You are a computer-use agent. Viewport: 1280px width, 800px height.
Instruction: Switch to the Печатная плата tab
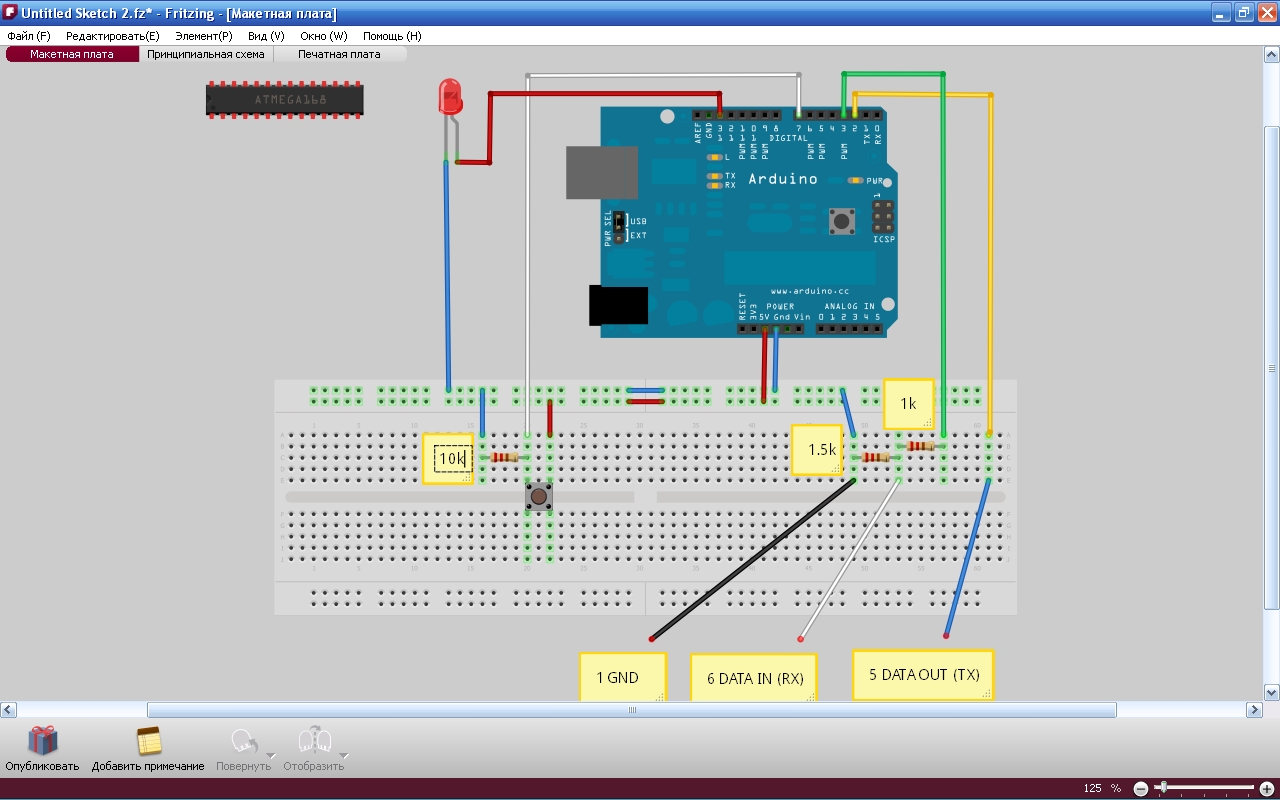coord(339,54)
